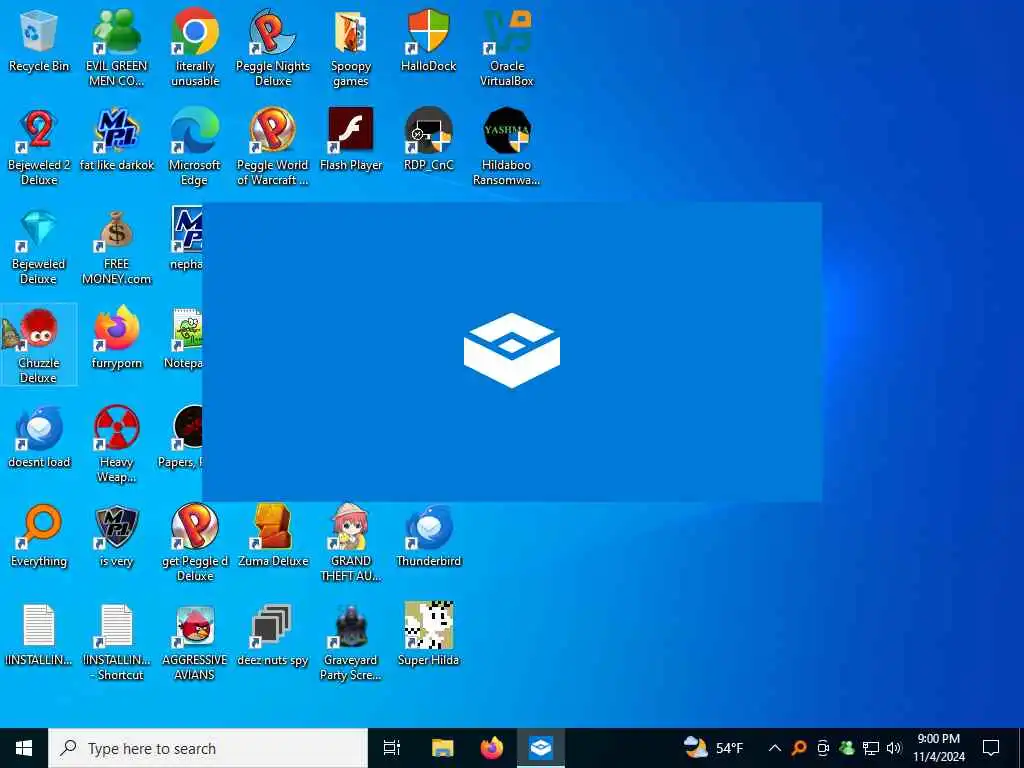This screenshot has width=1024, height=768.
Task: Select the EVIL GREEN MEN CO... shortcut
Action: (116, 47)
